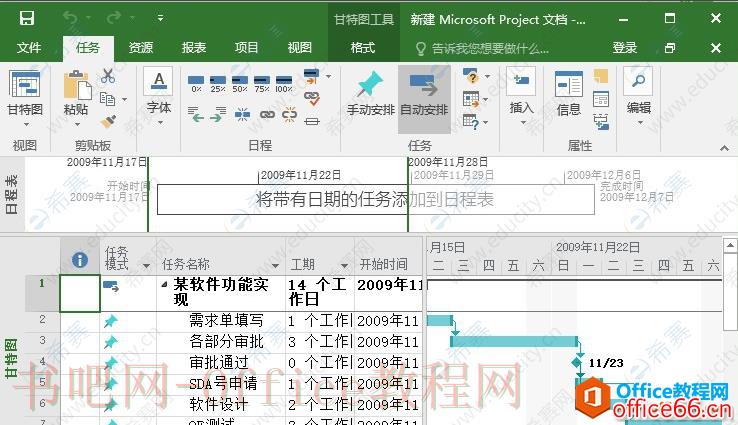The image size is (738, 425).
Task: Click the Indent task green right arrow
Action: pos(218,114)
